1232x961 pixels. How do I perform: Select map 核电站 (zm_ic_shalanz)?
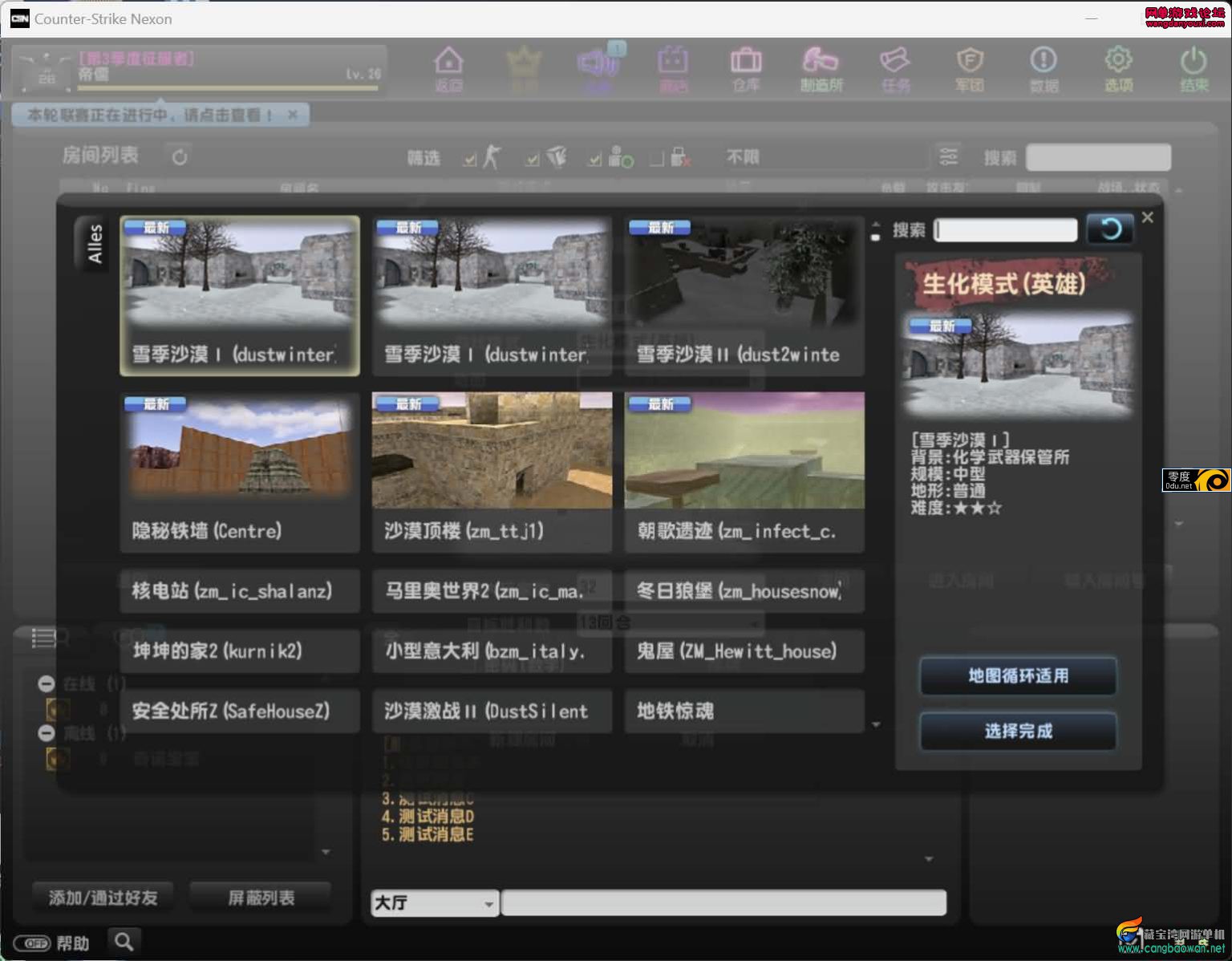240,591
